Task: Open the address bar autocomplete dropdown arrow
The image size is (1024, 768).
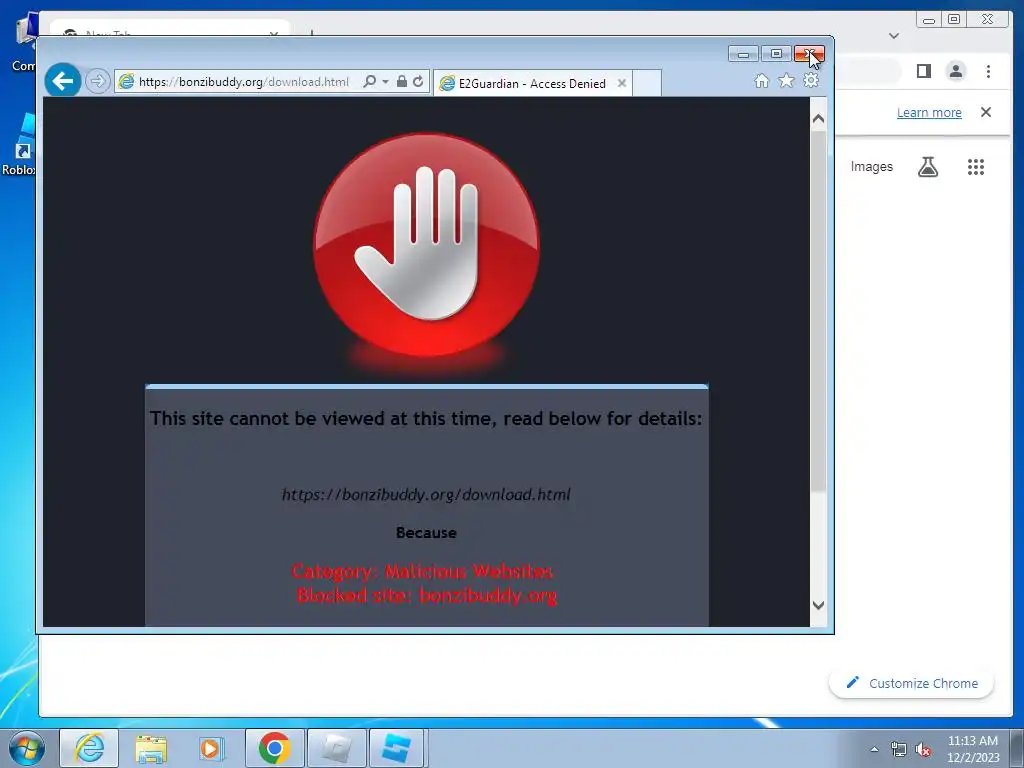Action: pyautogui.click(x=385, y=81)
